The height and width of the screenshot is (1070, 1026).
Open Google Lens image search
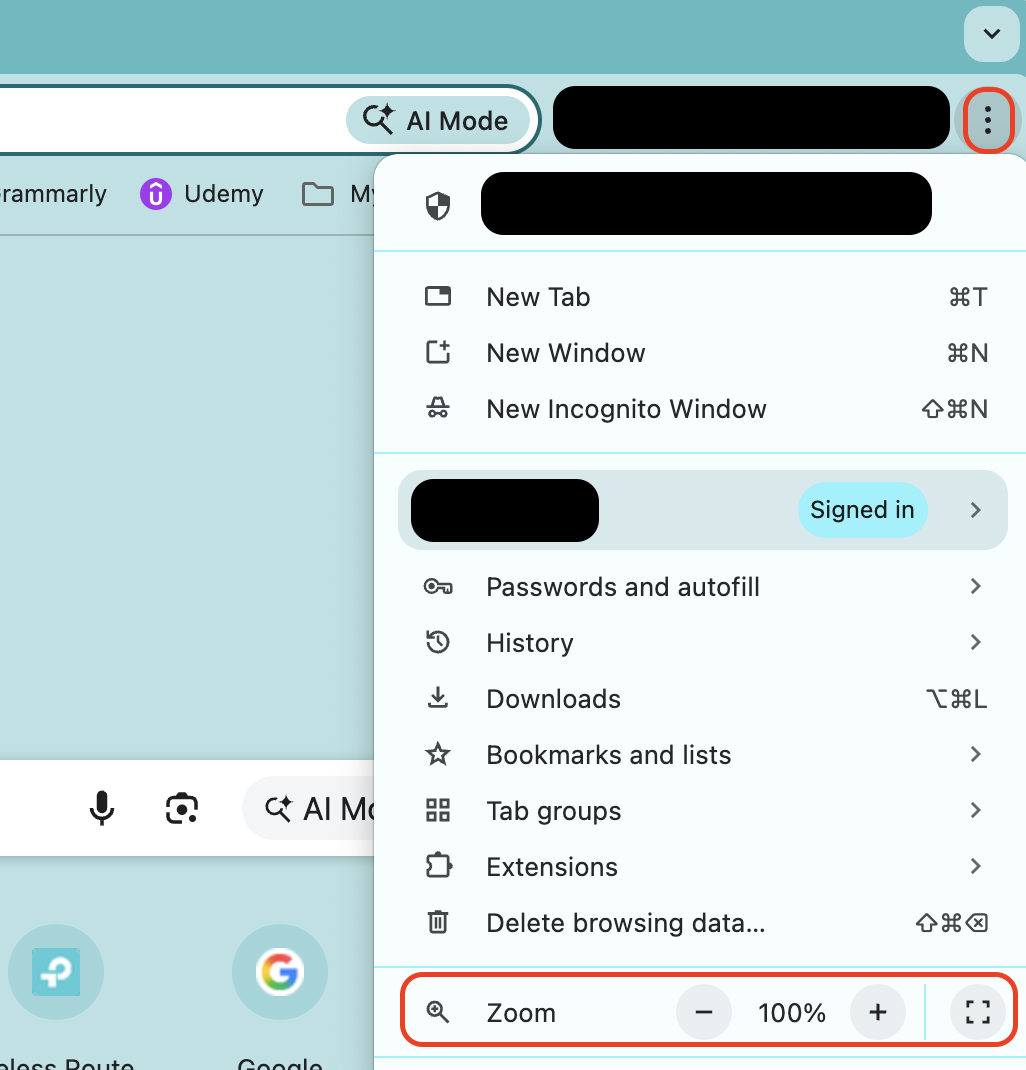(x=181, y=808)
